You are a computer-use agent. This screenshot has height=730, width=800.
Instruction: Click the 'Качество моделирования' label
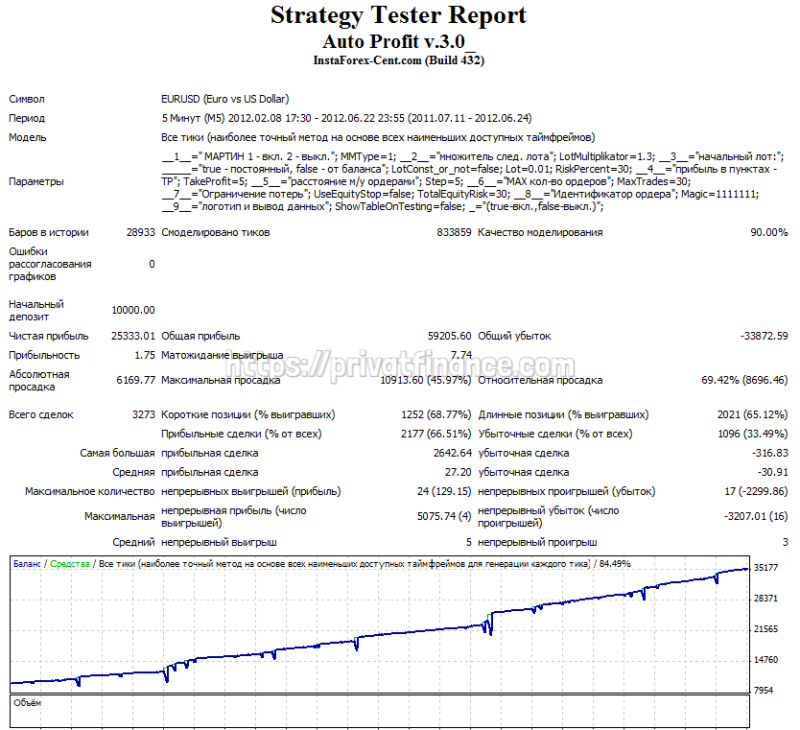540,233
